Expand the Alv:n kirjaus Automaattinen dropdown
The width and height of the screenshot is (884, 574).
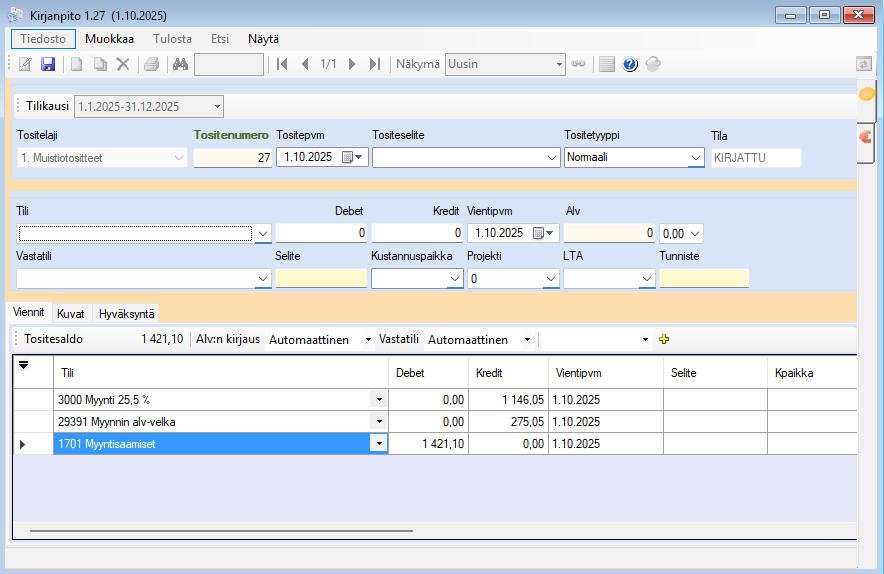(368, 340)
